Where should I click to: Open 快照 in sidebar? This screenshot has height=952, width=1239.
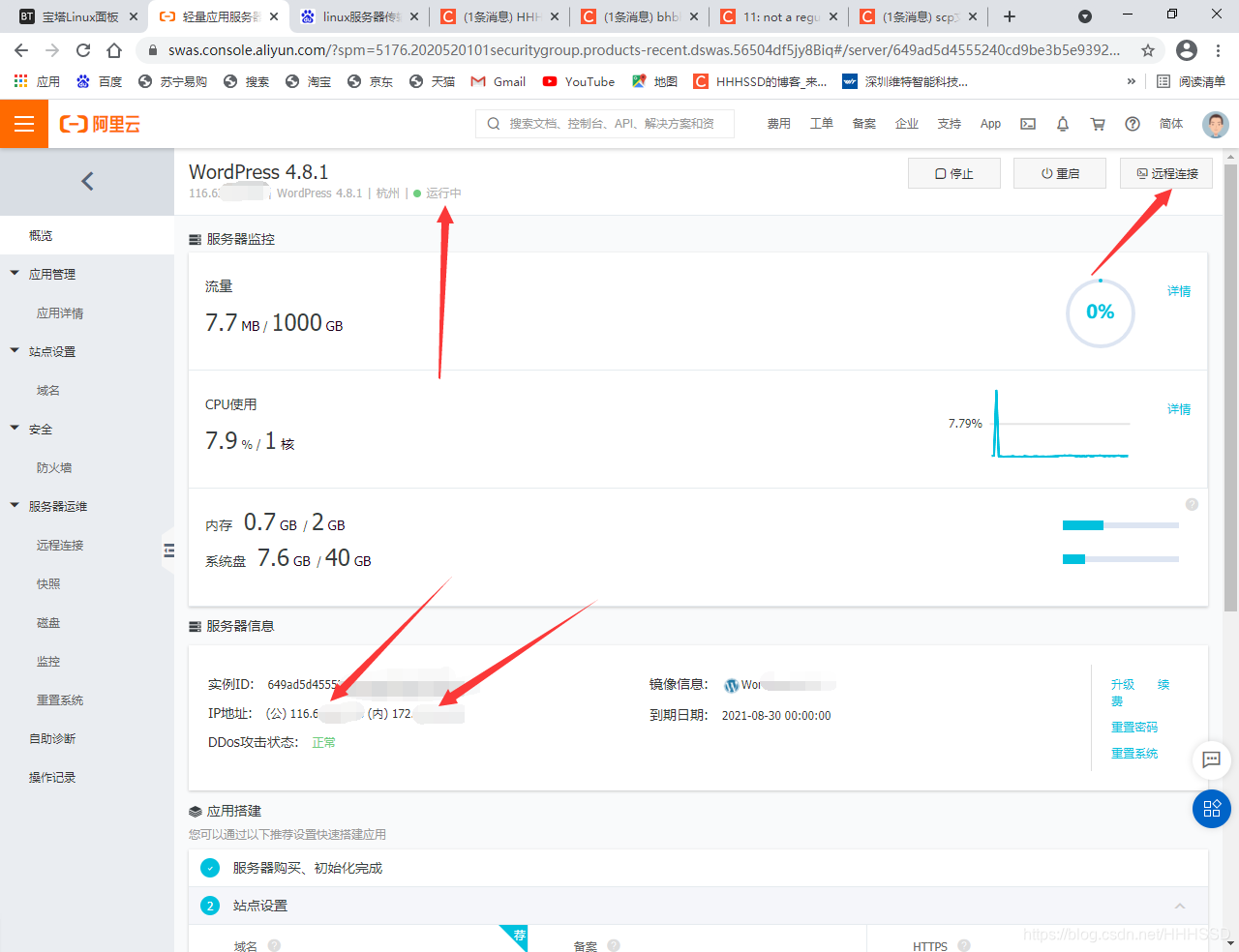click(x=48, y=583)
